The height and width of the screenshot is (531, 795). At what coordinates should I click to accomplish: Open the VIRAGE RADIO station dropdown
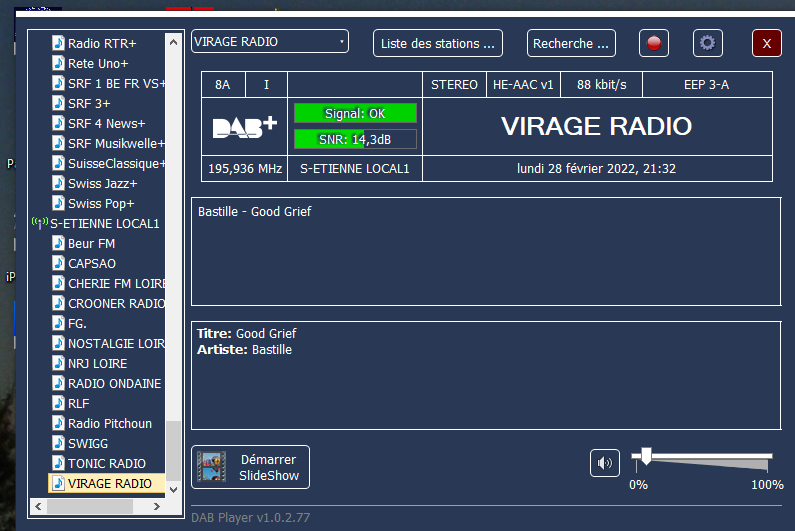point(270,42)
